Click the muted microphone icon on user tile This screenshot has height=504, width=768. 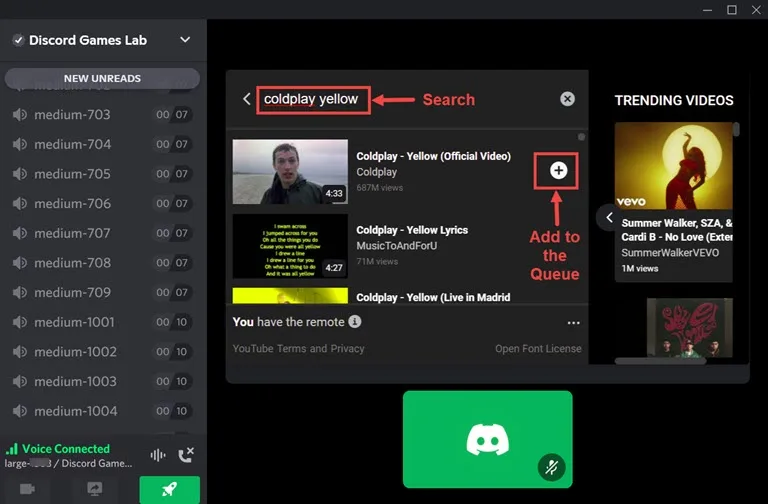552,467
